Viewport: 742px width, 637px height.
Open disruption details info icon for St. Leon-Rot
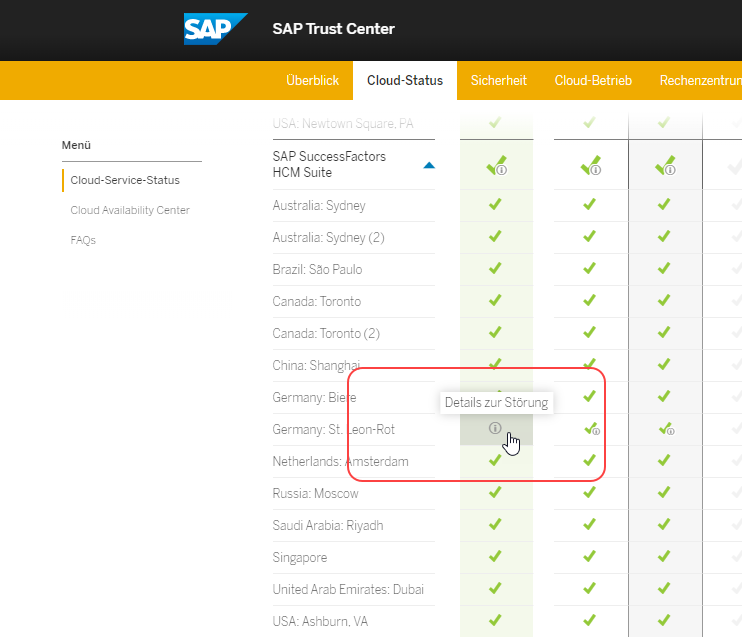[x=495, y=428]
